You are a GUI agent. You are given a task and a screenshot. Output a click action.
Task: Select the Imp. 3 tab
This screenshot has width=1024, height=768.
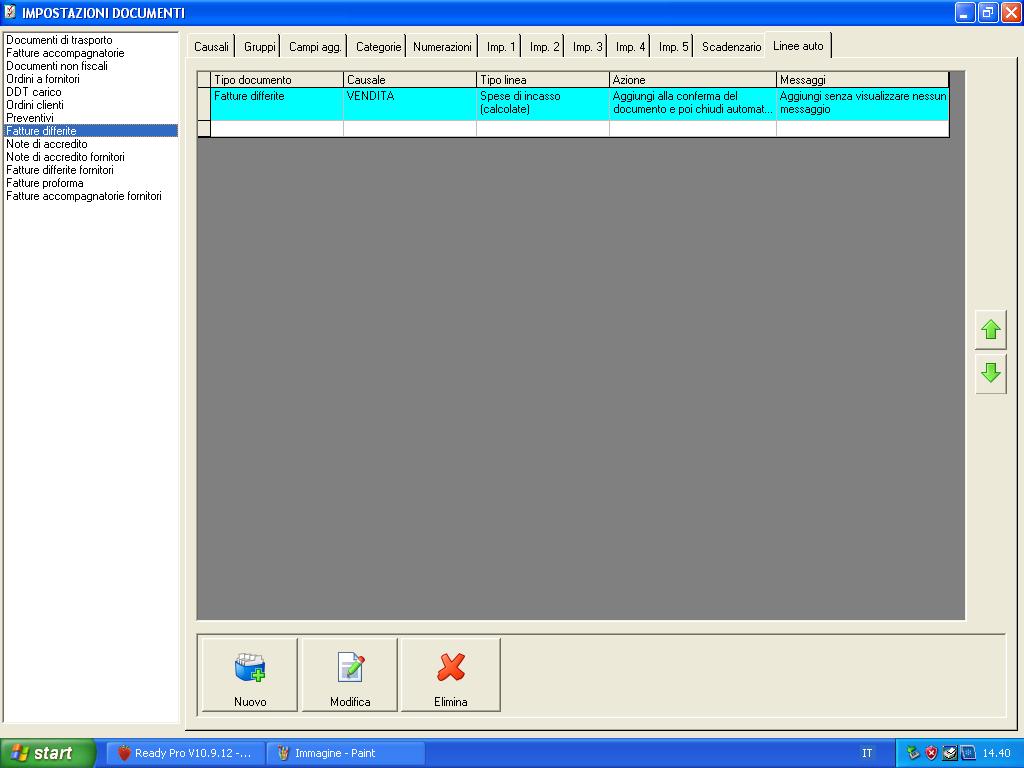click(587, 47)
